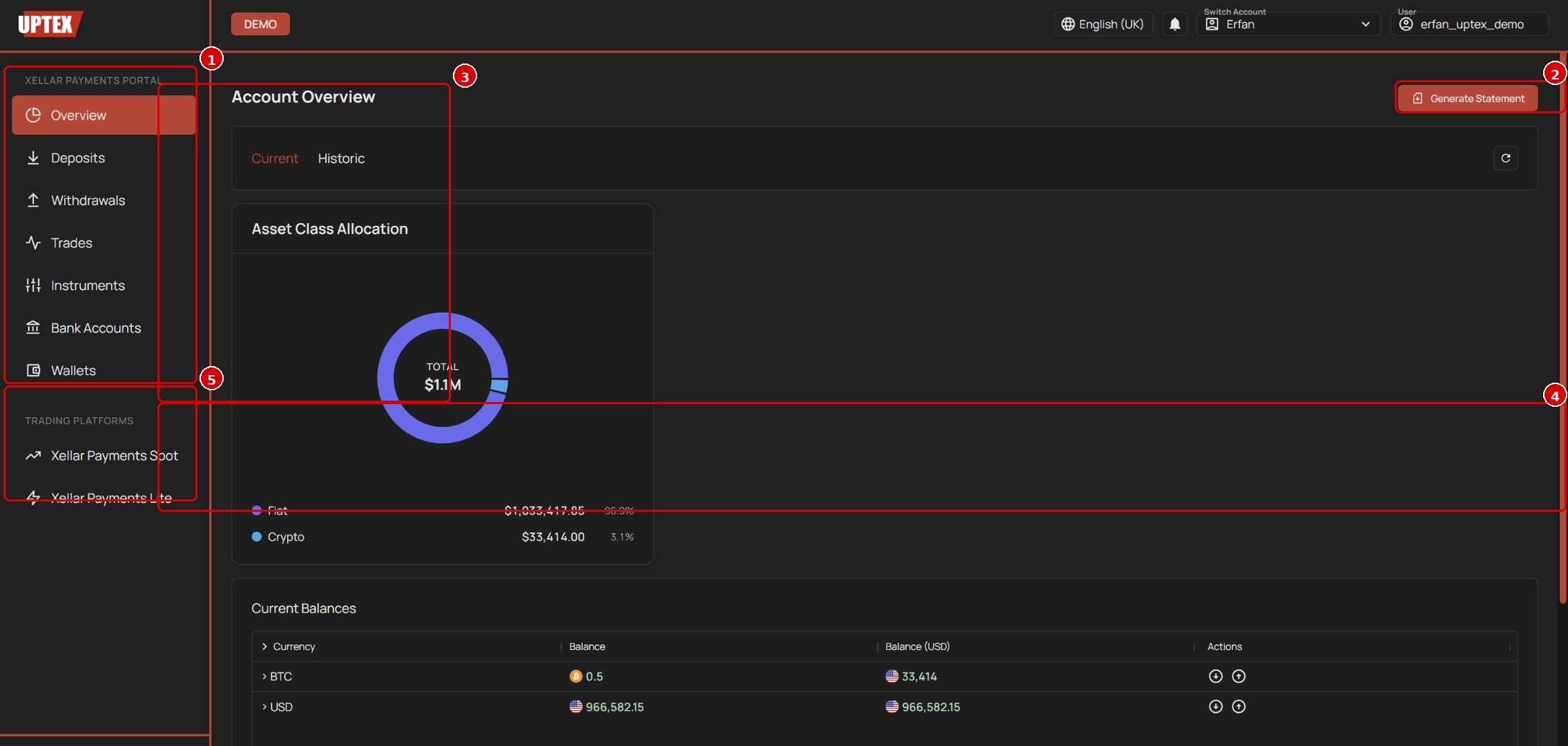Click the user profile icon beside erfan_uptex_demo
The width and height of the screenshot is (1568, 746).
tap(1406, 24)
